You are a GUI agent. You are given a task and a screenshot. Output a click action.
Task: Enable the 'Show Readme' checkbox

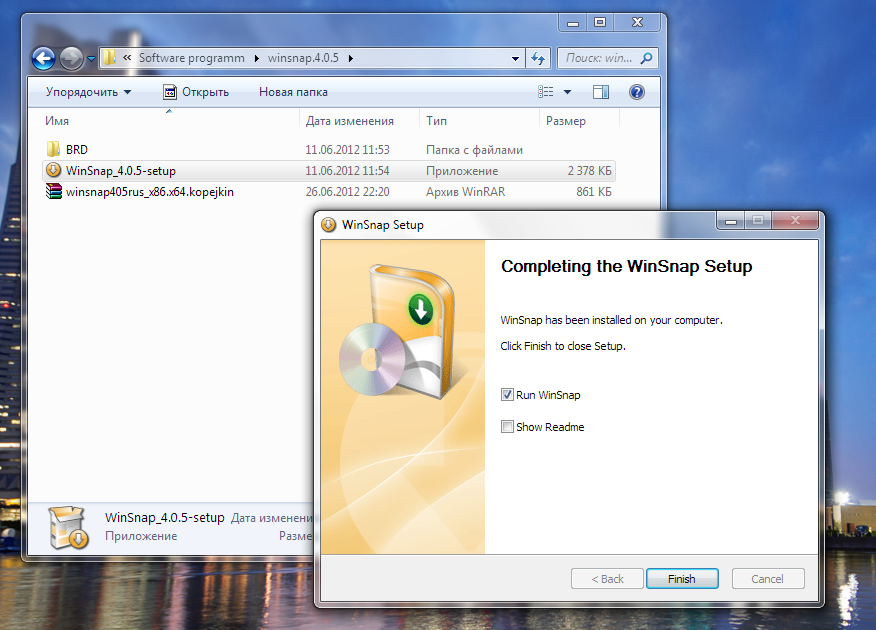click(x=507, y=427)
